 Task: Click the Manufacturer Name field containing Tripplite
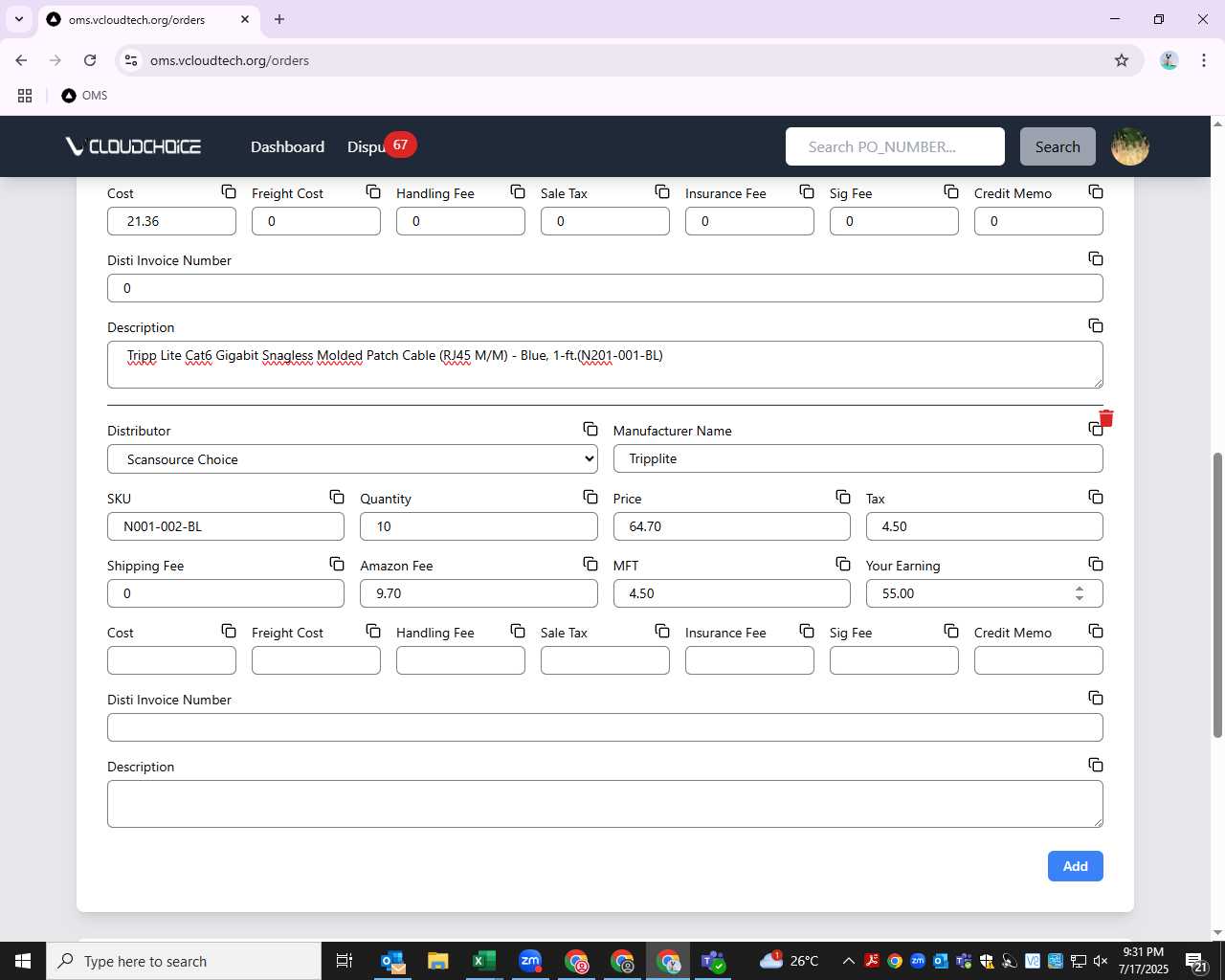[857, 458]
